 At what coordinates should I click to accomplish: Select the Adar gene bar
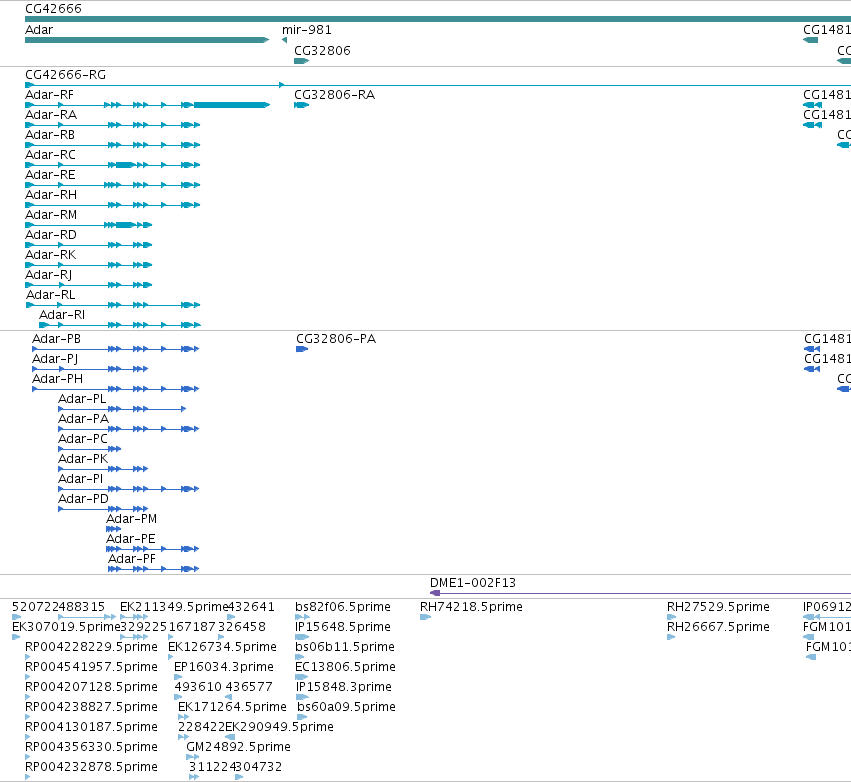147,40
